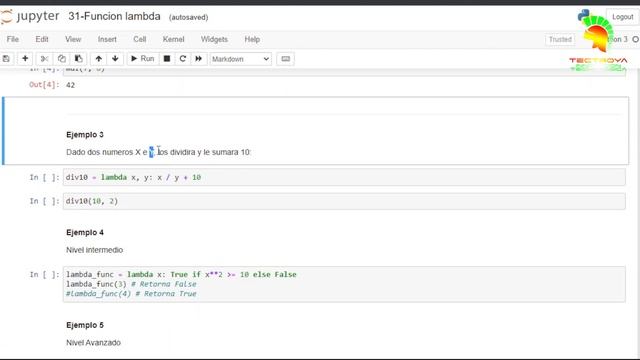Select the div10 lambda definition code cell
The width and height of the screenshot is (640, 360).
click(344, 178)
